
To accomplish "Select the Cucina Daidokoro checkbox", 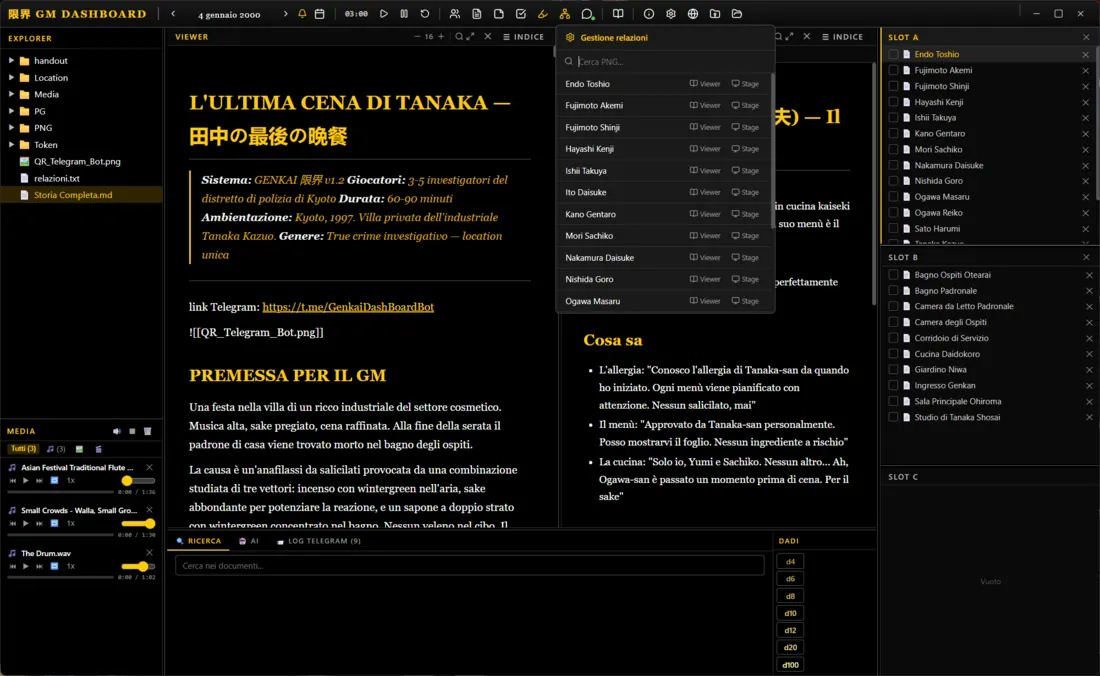I will [893, 354].
